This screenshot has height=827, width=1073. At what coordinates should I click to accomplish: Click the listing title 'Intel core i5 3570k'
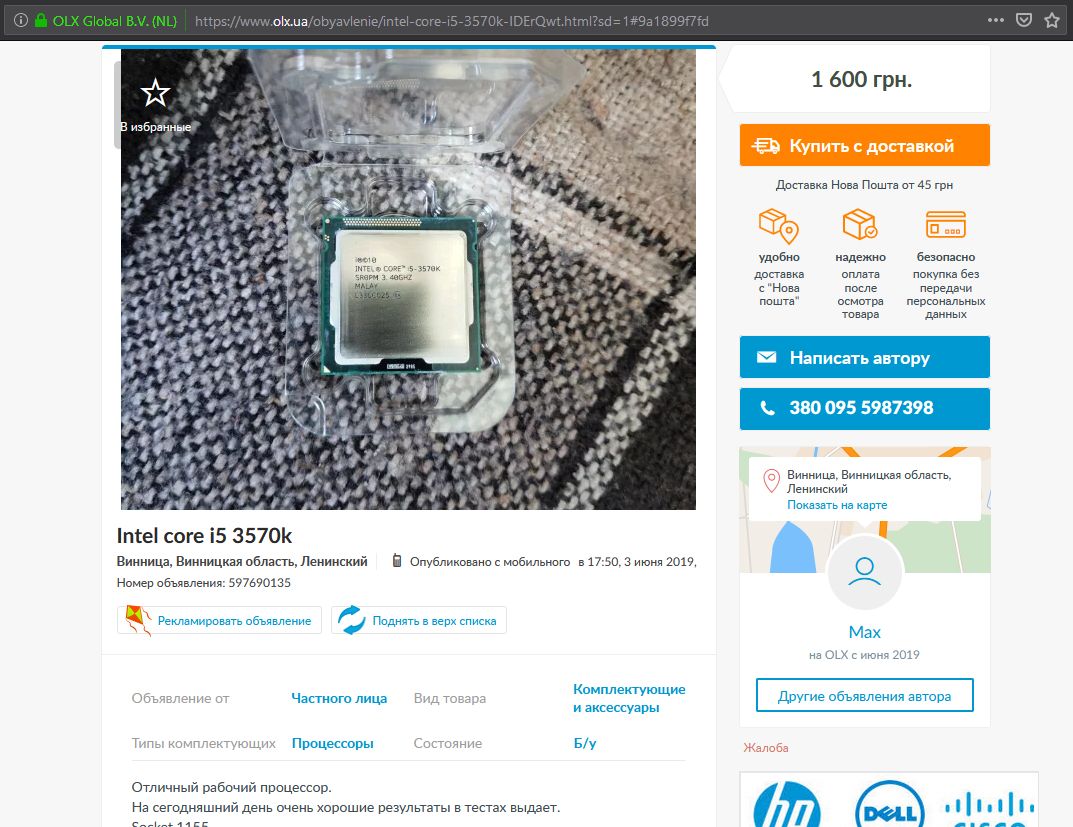pyautogui.click(x=204, y=535)
